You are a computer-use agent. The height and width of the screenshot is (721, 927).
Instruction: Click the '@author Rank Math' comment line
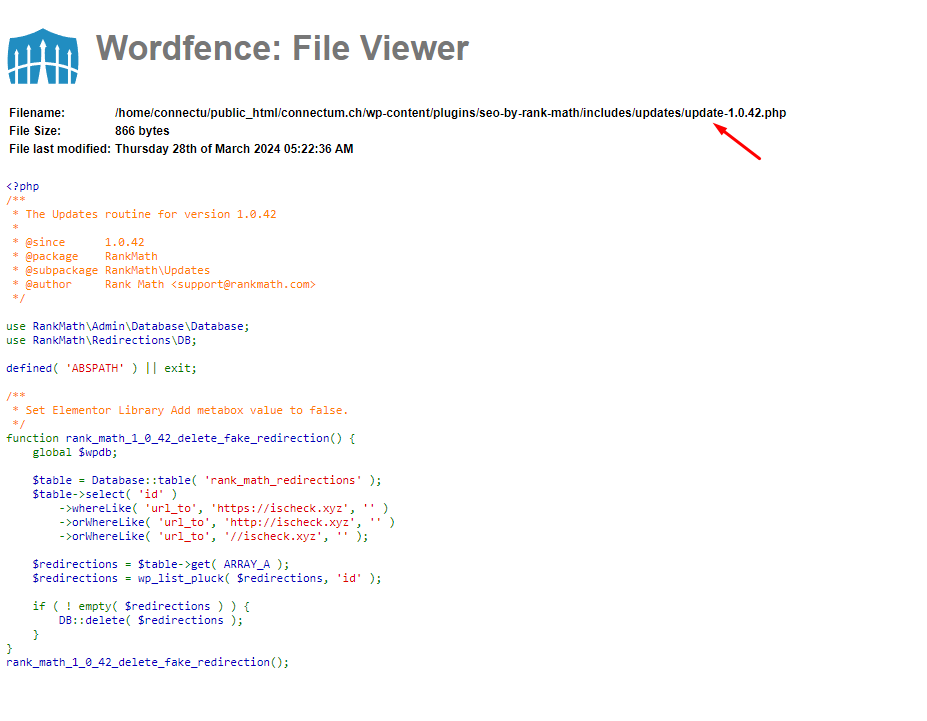tap(164, 284)
